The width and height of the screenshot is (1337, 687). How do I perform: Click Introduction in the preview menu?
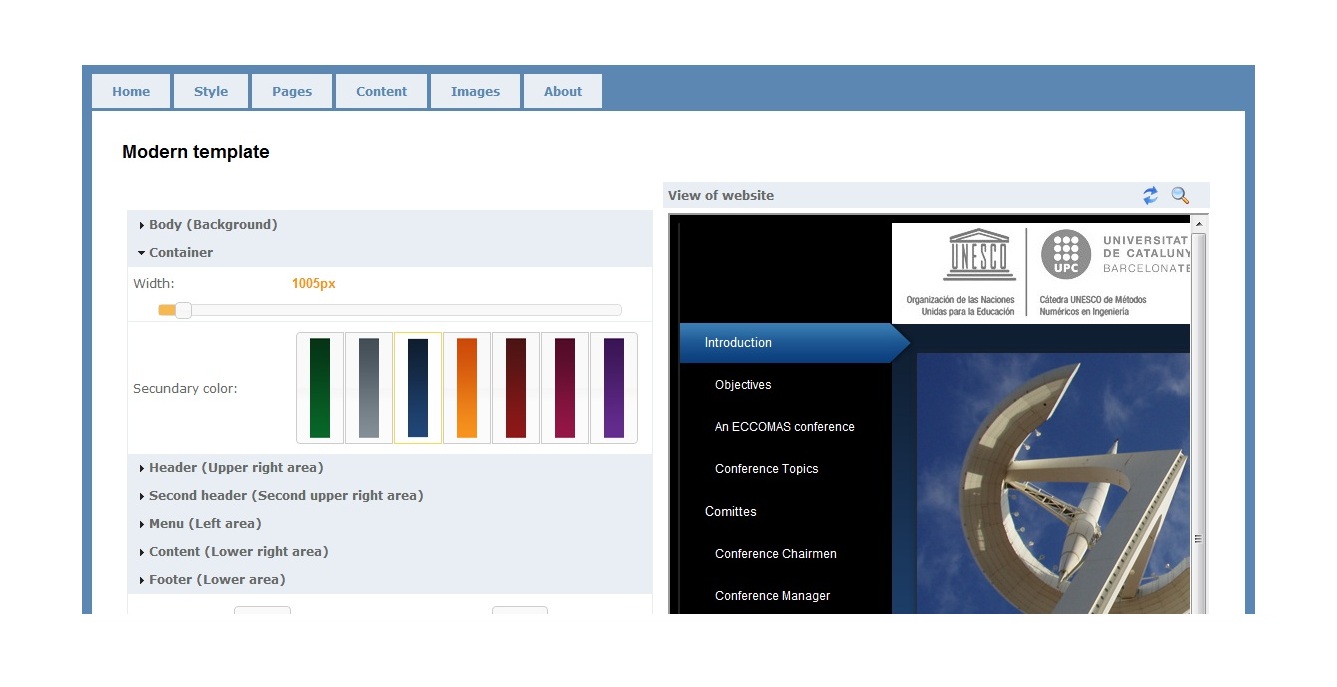coord(738,343)
